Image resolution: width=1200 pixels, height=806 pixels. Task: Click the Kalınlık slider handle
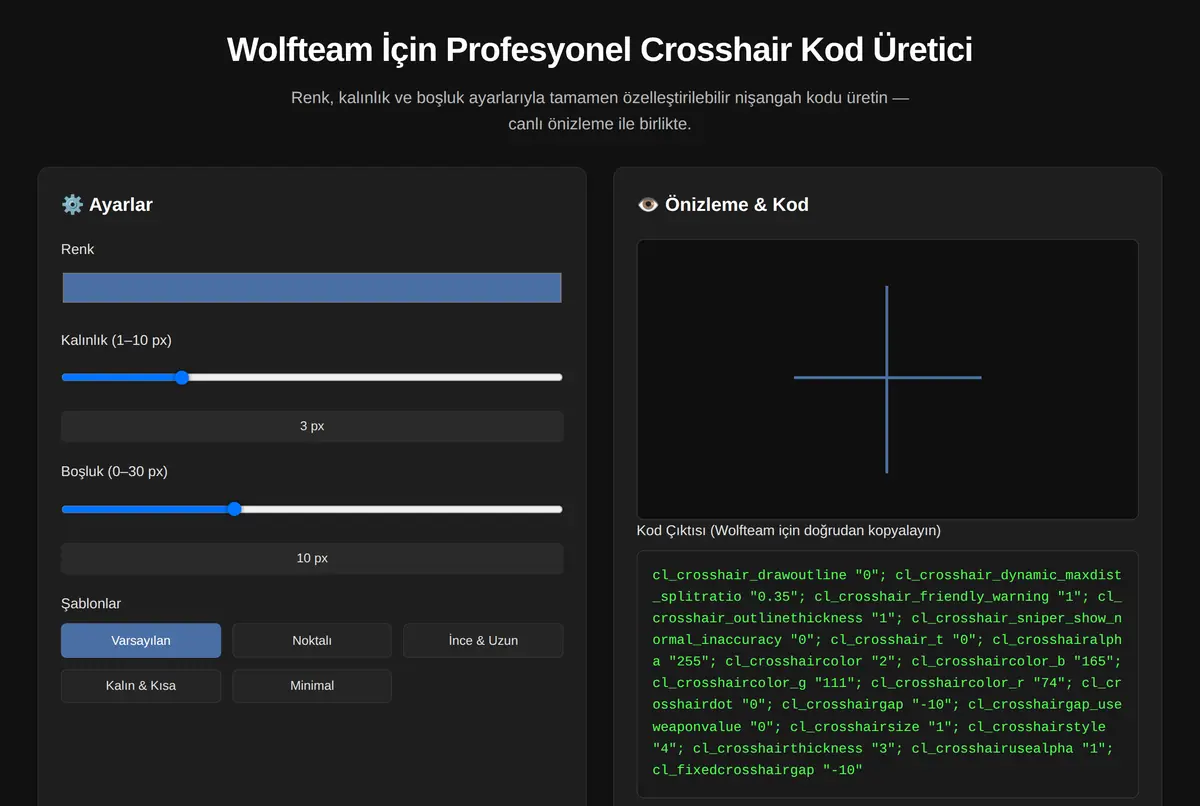coord(181,377)
